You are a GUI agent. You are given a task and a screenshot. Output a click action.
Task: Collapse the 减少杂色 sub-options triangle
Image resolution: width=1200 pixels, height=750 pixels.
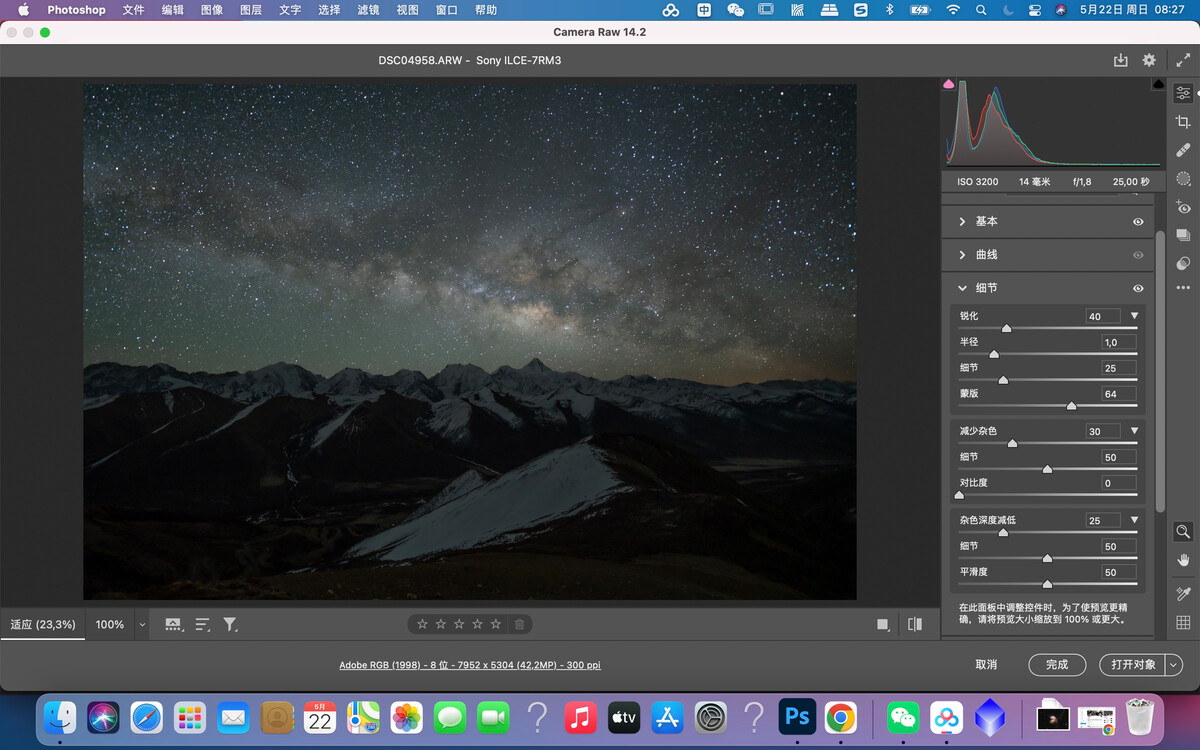coord(1134,431)
